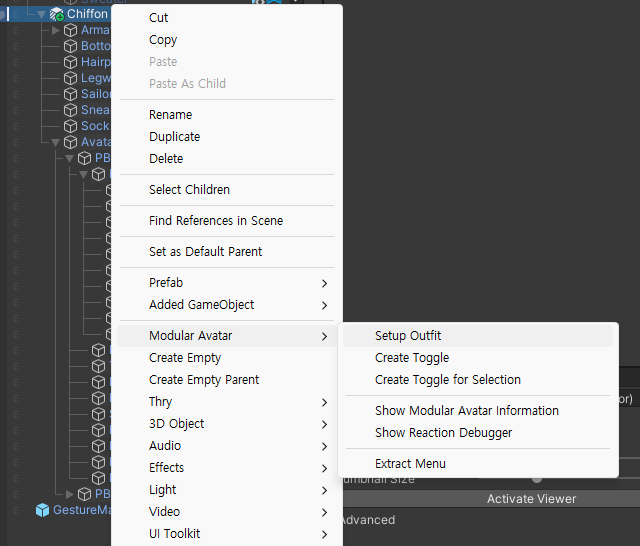The height and width of the screenshot is (546, 640).
Task: Select the Sailo tree item
Action: click(x=96, y=94)
